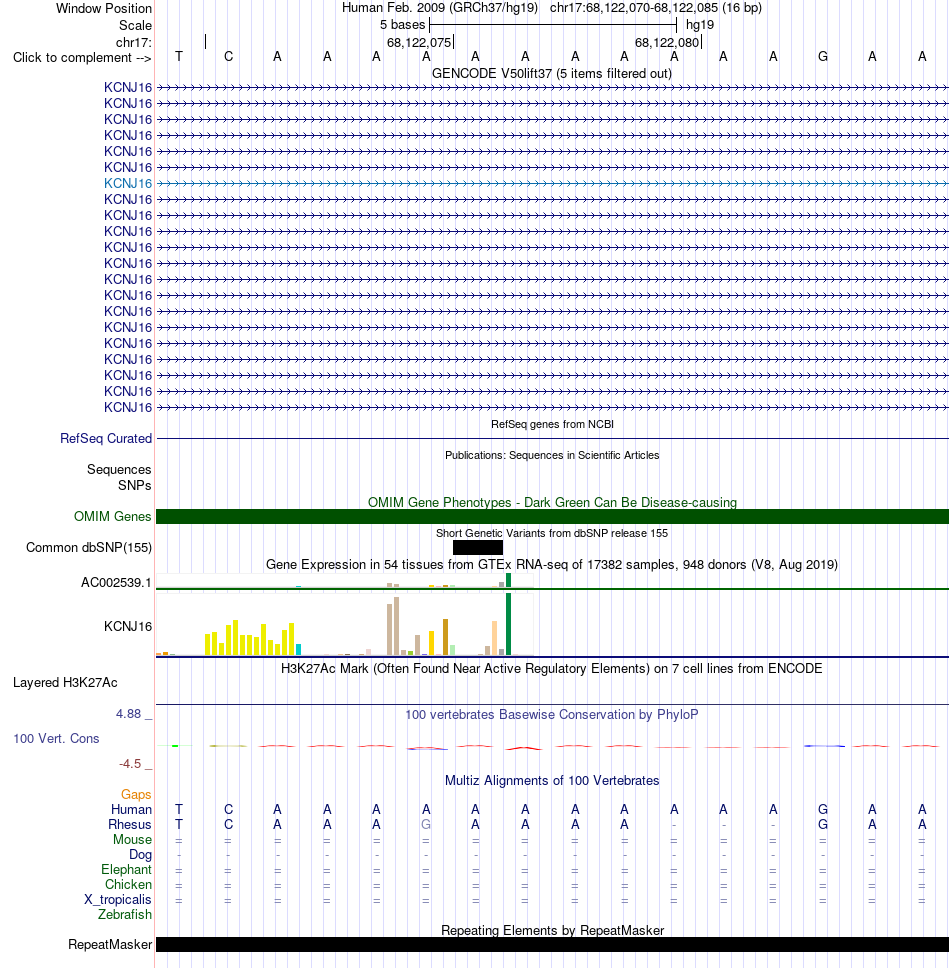Click the AC002539.1 GTEx label
The width and height of the screenshot is (950, 968).
(116, 583)
